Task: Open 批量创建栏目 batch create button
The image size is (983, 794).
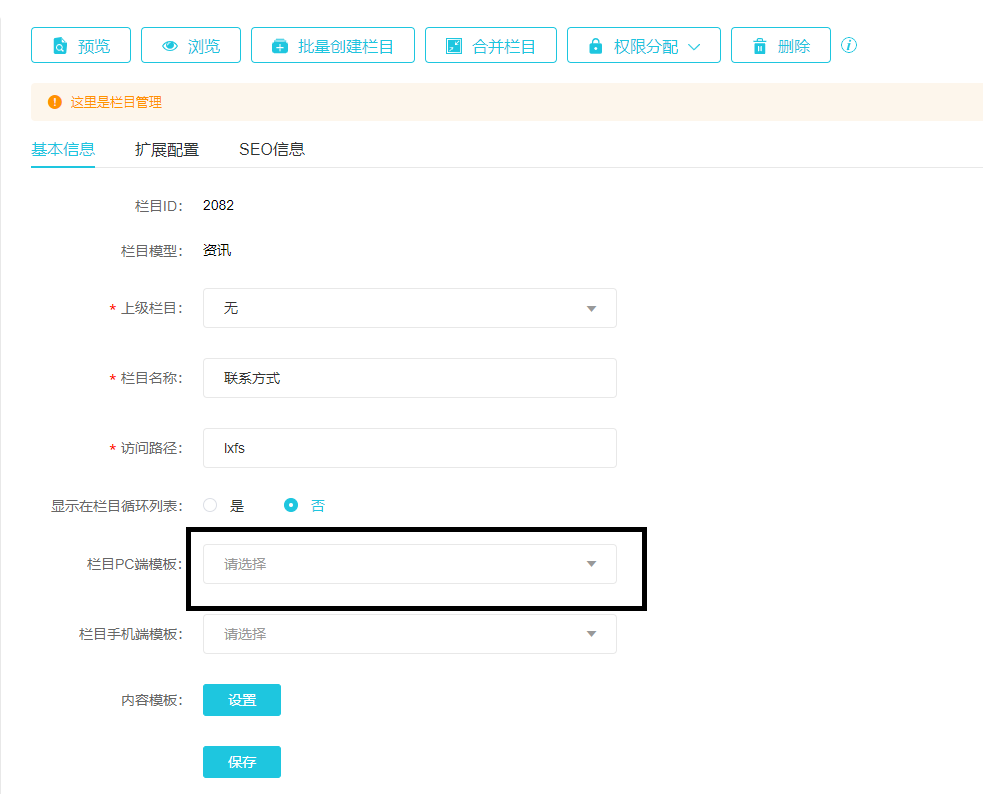Action: (333, 46)
